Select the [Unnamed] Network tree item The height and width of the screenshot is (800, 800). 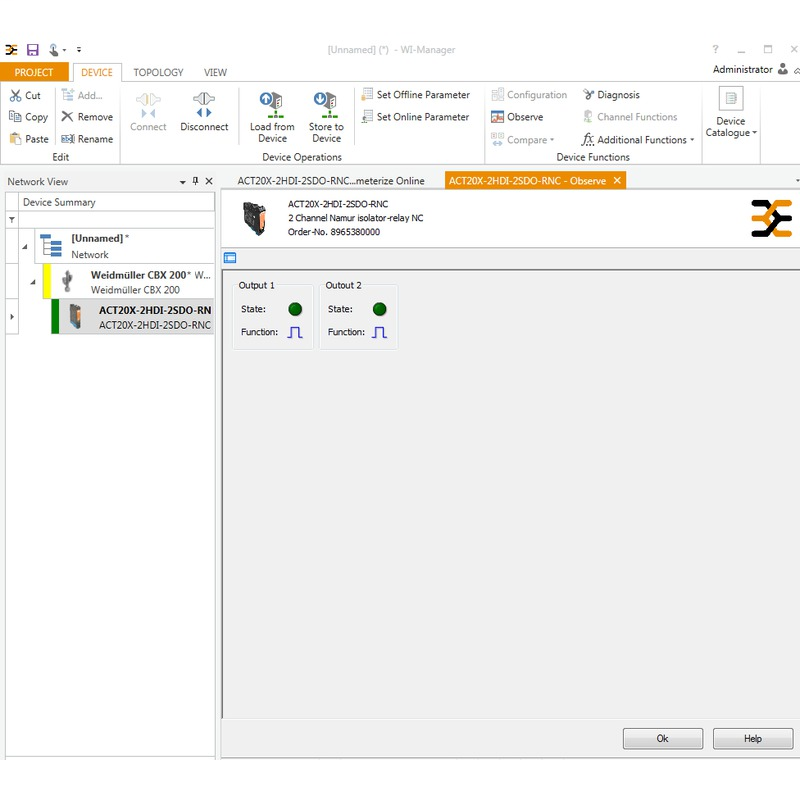(x=124, y=246)
